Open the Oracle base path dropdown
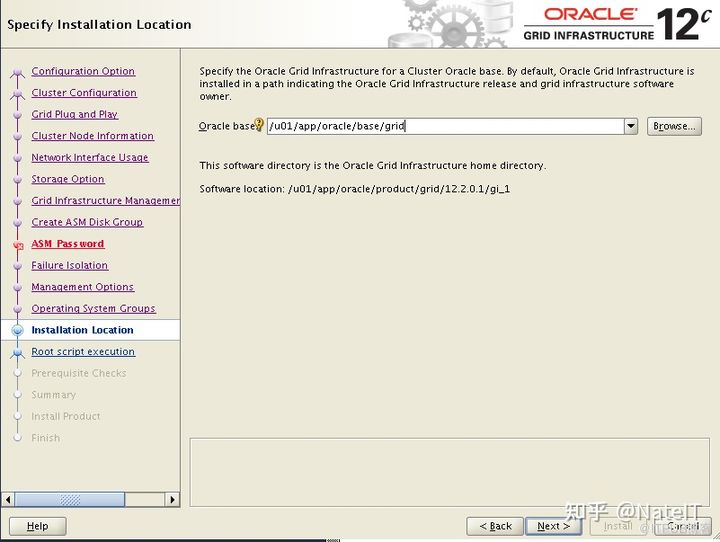This screenshot has width=720, height=542. pyautogui.click(x=631, y=126)
